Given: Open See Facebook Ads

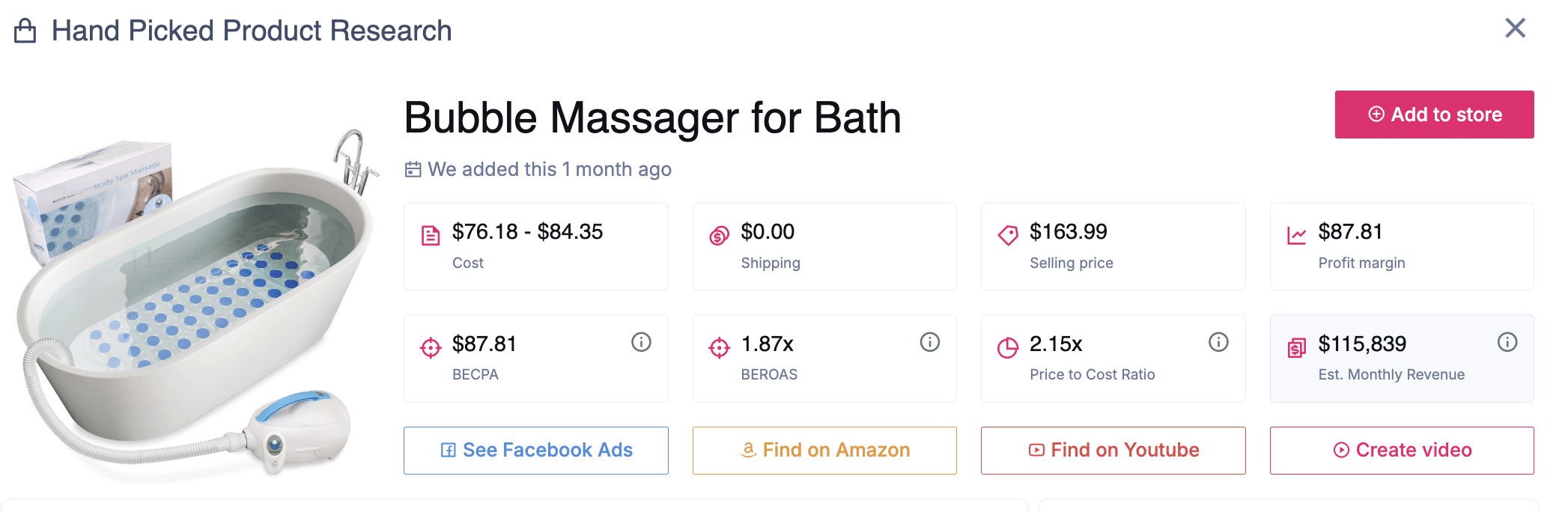Looking at the screenshot, I should [x=535, y=450].
